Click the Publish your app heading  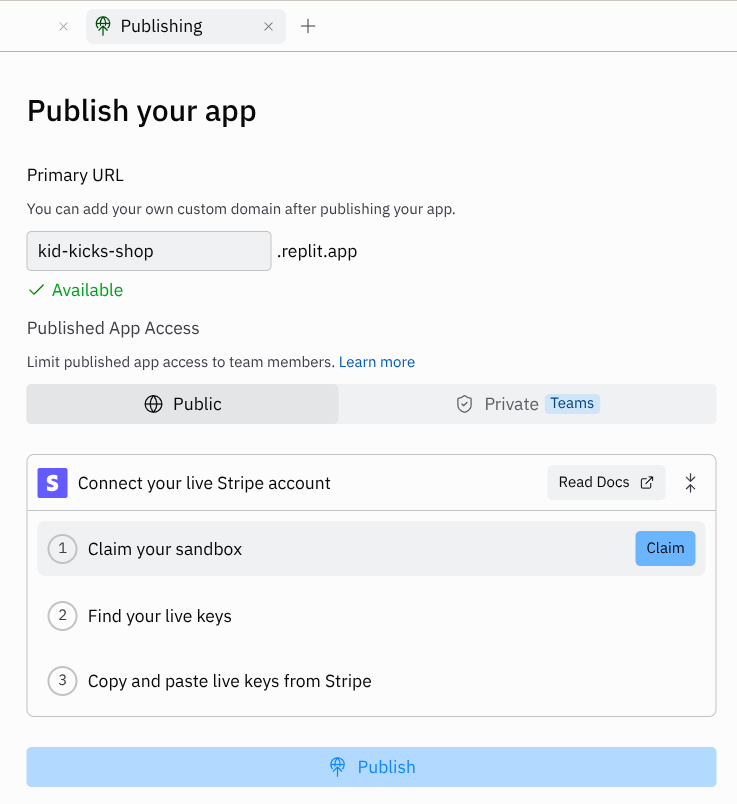coord(142,111)
